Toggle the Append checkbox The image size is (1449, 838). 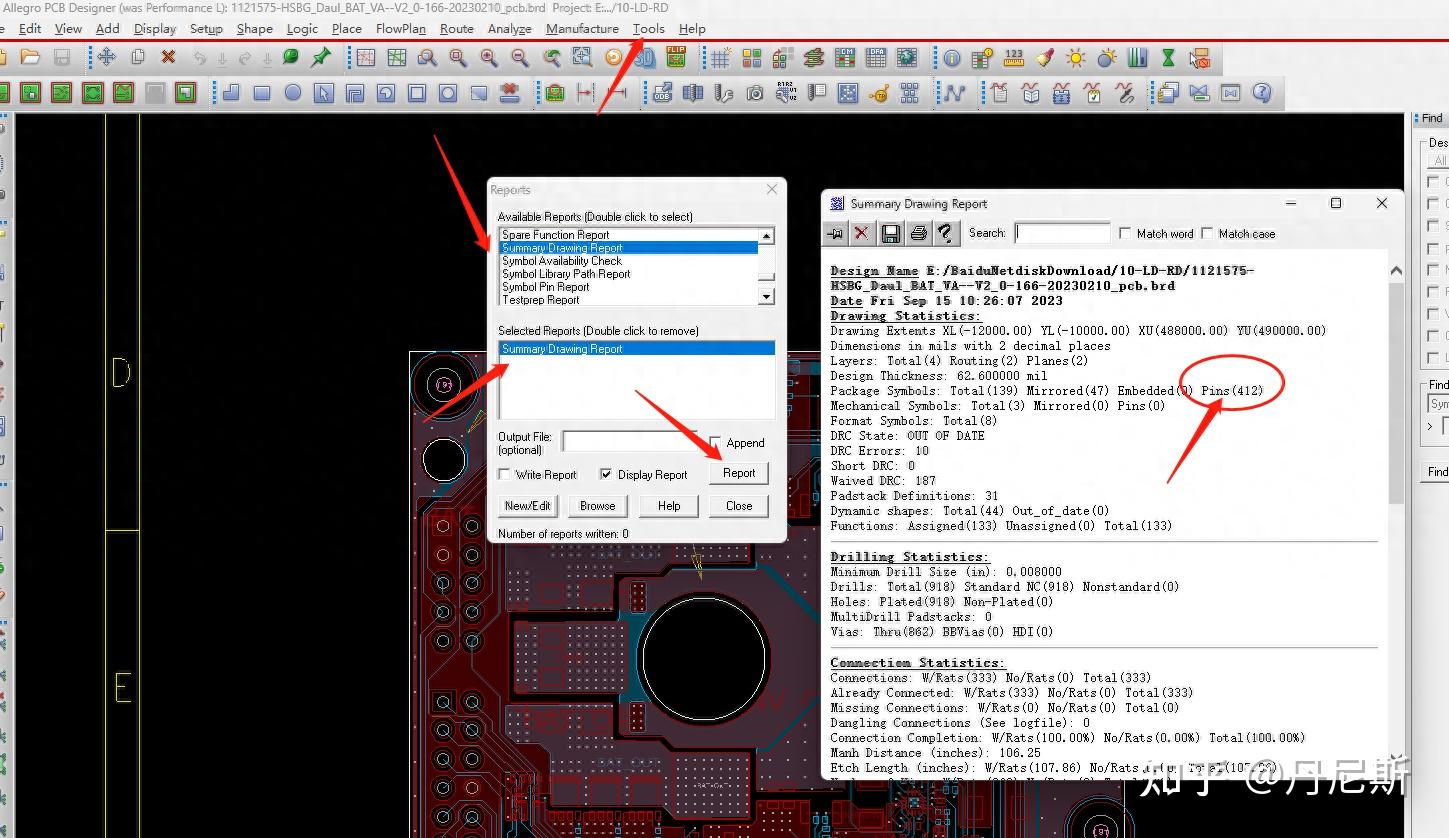pyautogui.click(x=715, y=442)
